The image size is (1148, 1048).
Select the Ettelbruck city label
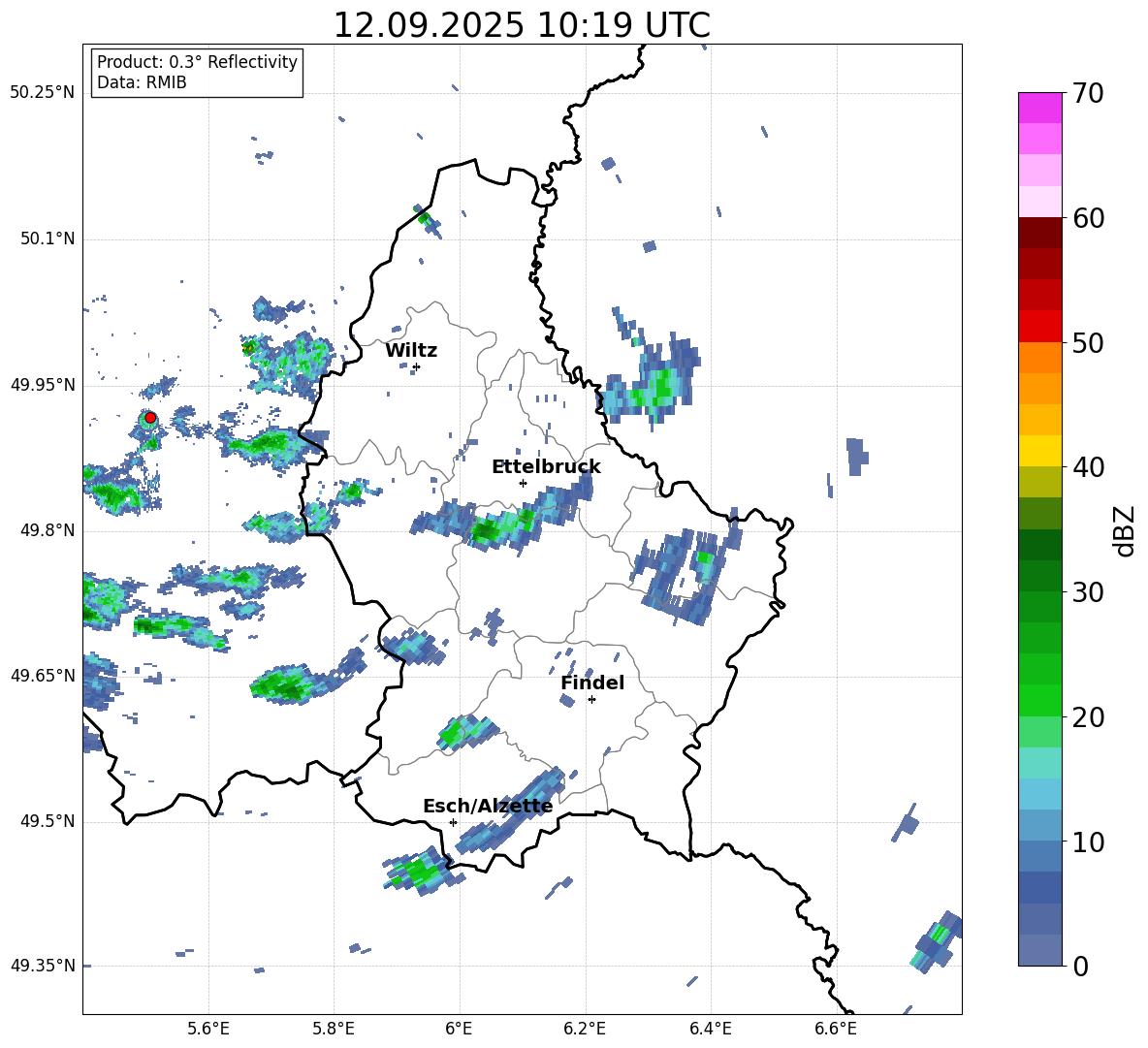(546, 467)
